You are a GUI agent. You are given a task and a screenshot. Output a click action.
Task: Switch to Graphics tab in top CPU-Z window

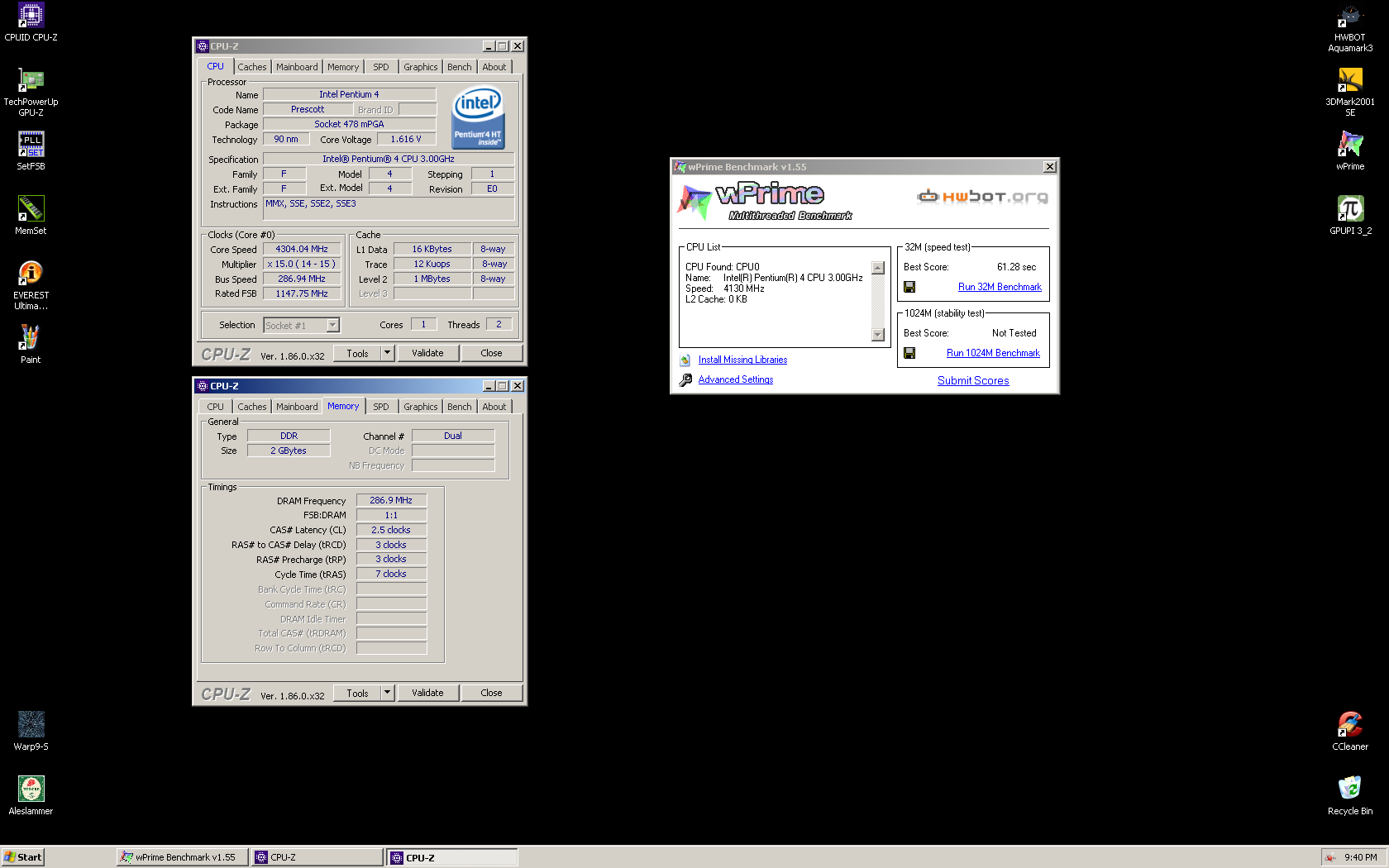[x=421, y=67]
